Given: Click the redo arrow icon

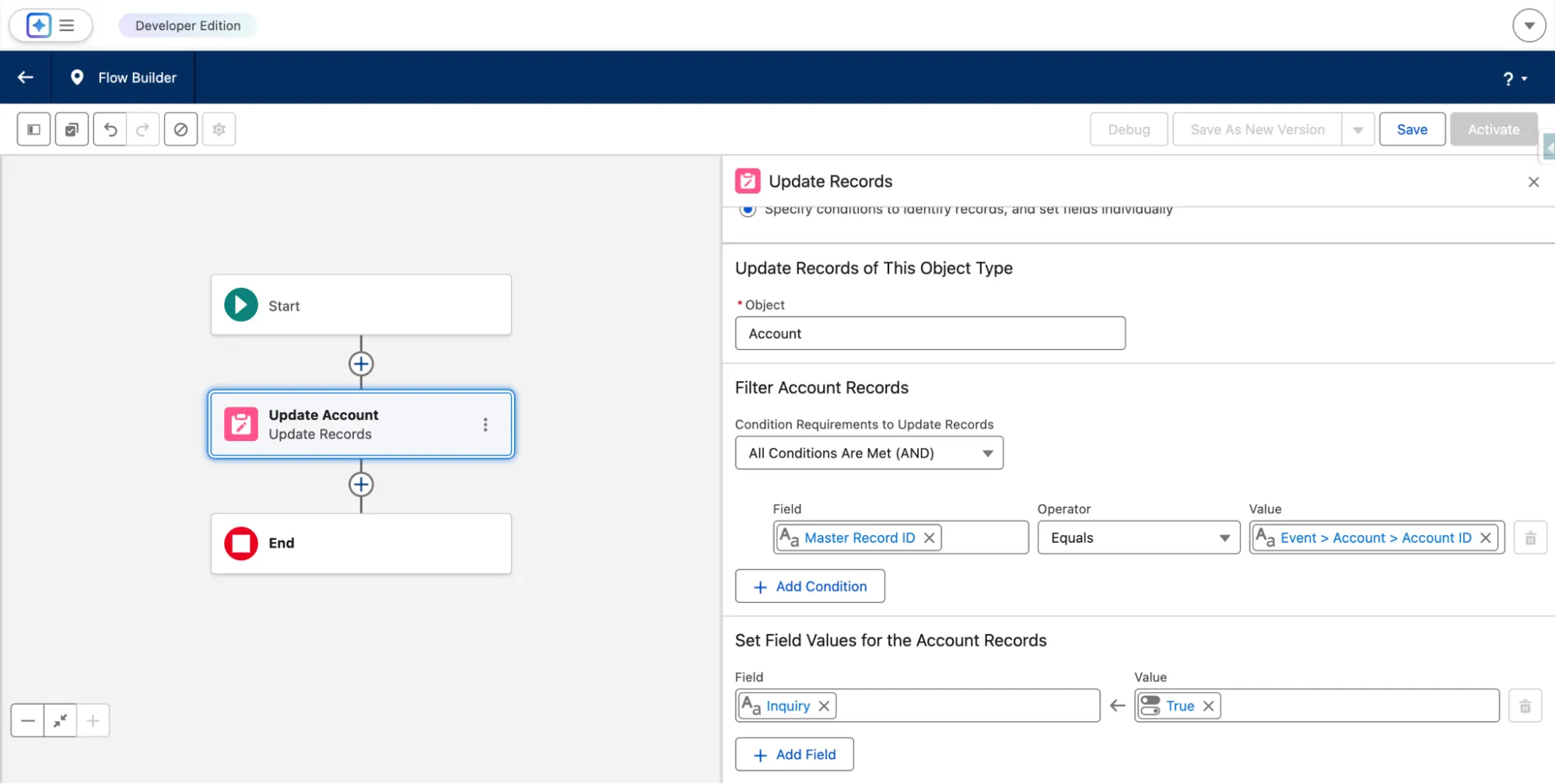Looking at the screenshot, I should (x=142, y=130).
